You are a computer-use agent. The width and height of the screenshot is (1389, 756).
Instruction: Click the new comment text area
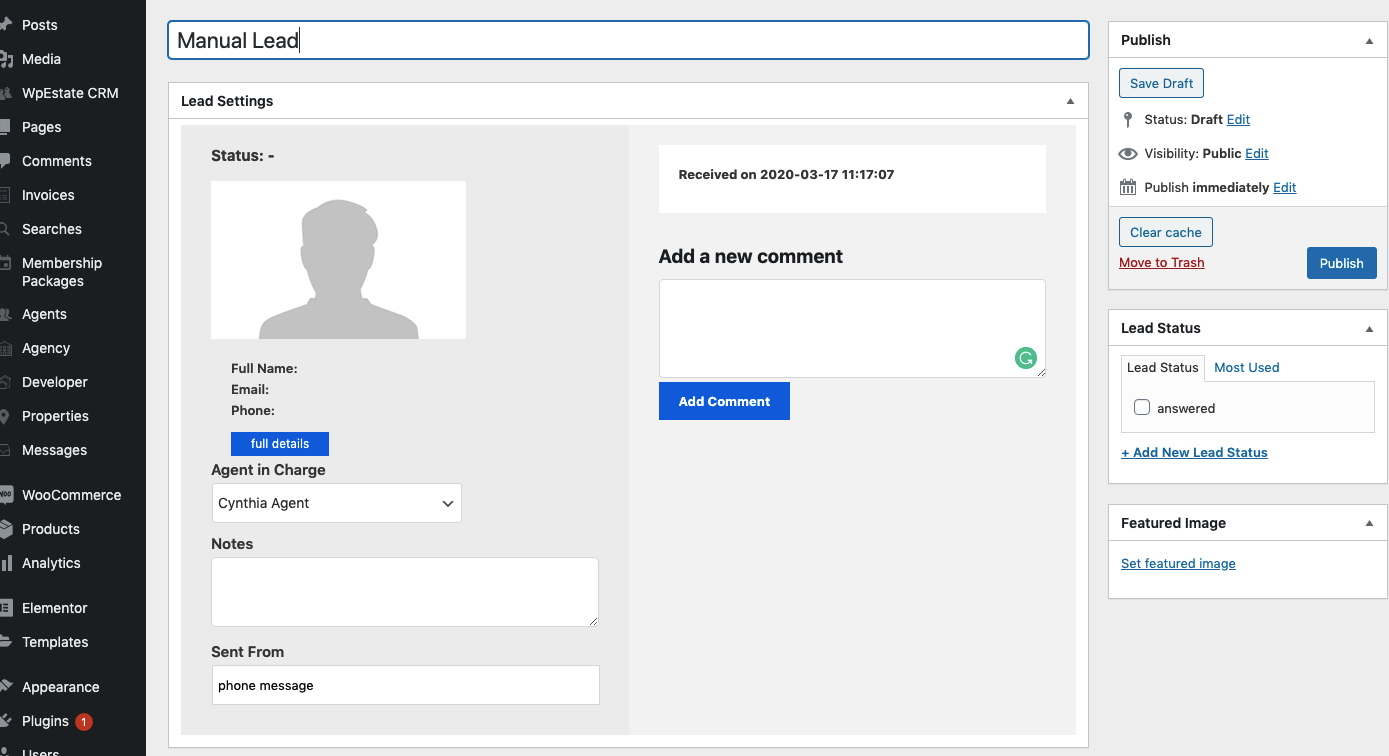[x=852, y=328]
